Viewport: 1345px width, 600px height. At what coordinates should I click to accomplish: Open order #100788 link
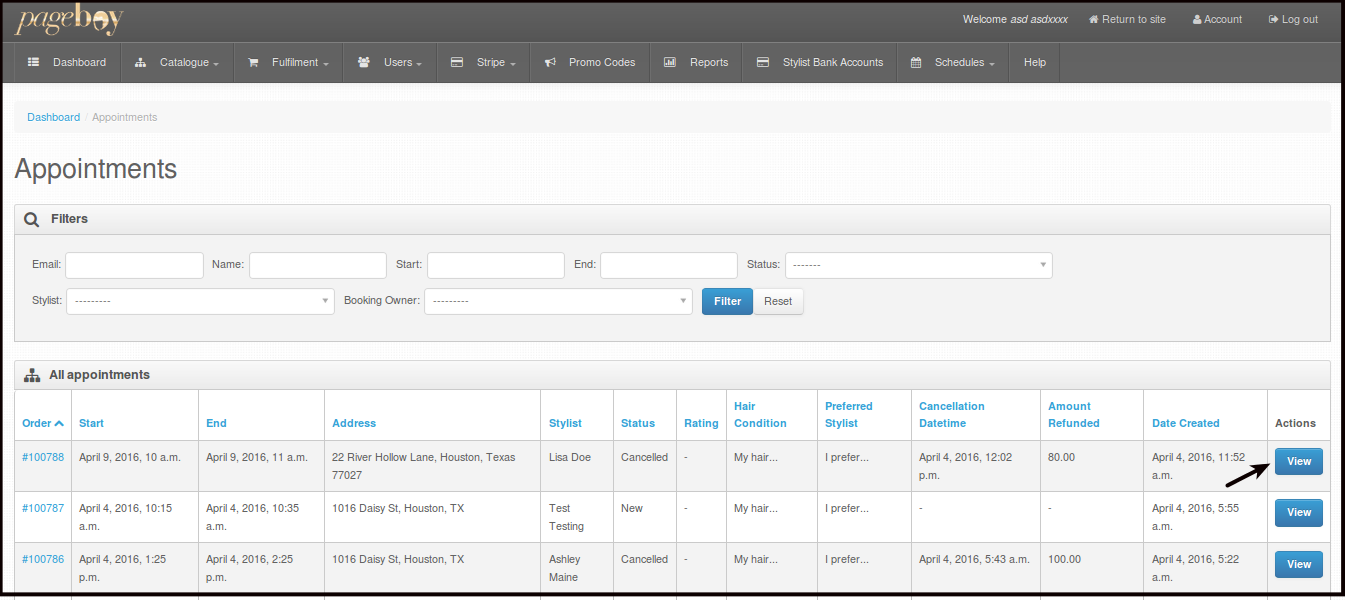point(43,457)
